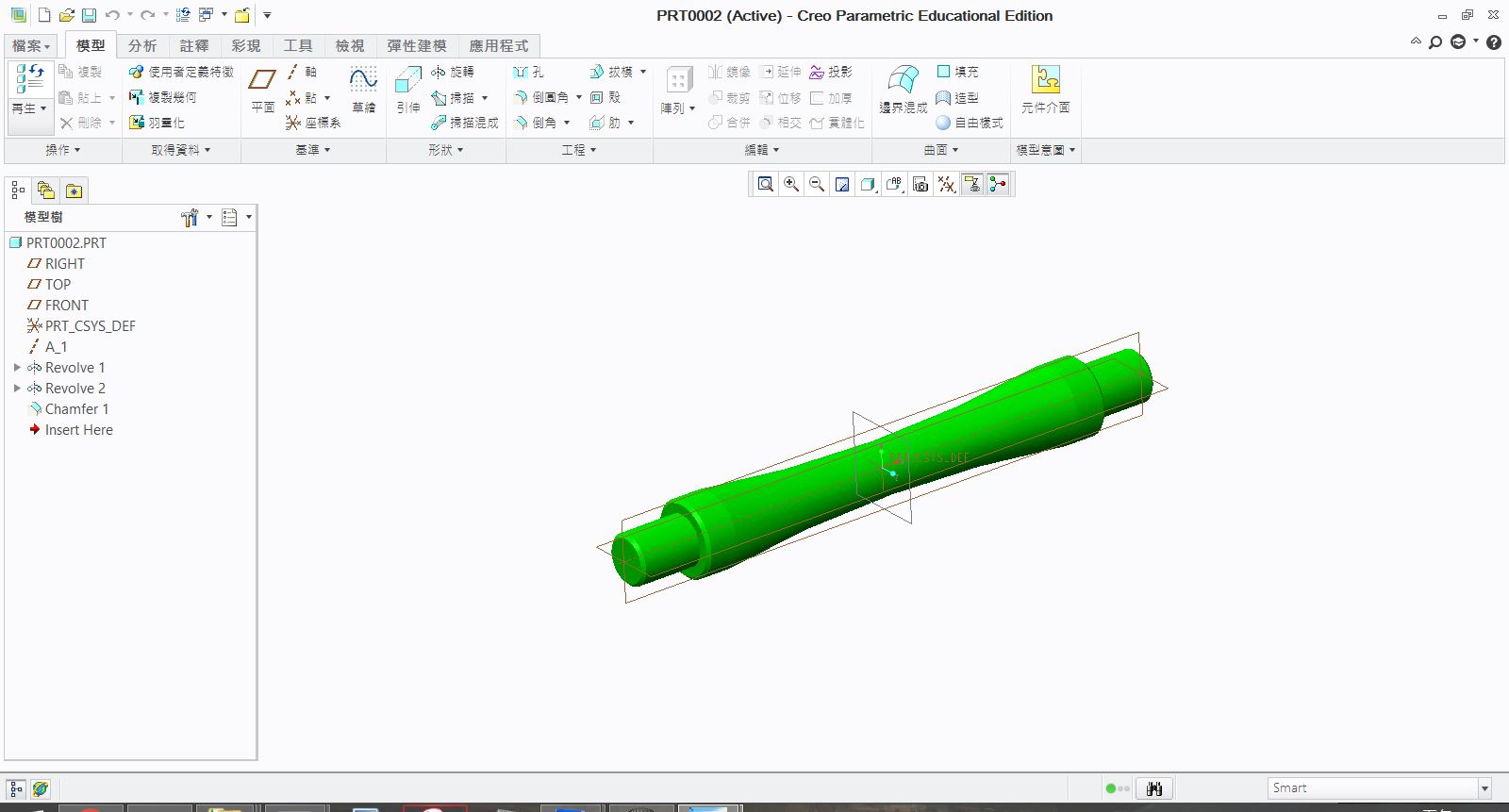Open the Boundary Blend (邊界混成) tool
This screenshot has height=812, width=1509.
[x=904, y=91]
